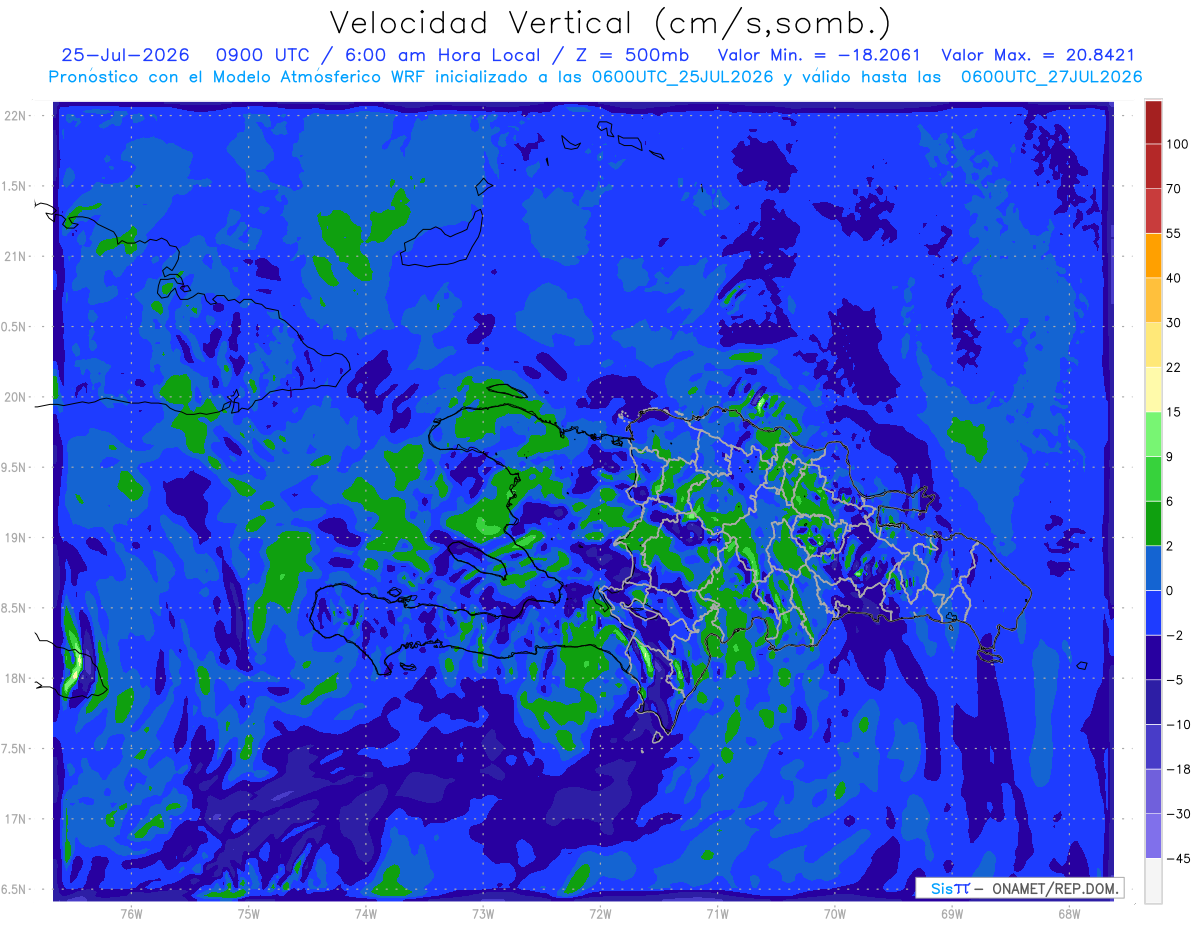
Task: Click the '76W' longitude label
Action: 131,913
